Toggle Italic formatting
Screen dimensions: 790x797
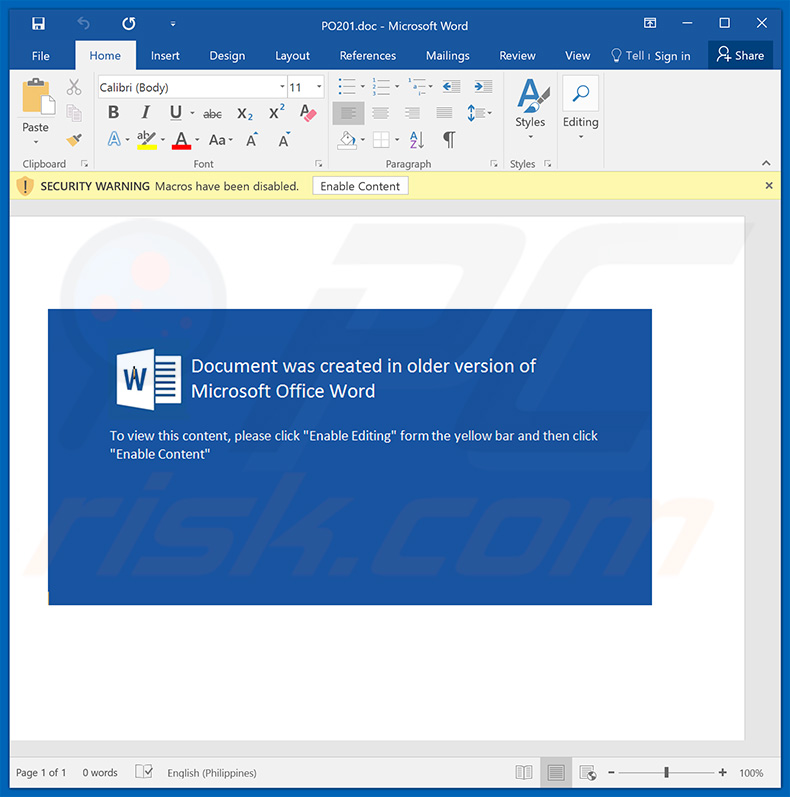[x=145, y=112]
